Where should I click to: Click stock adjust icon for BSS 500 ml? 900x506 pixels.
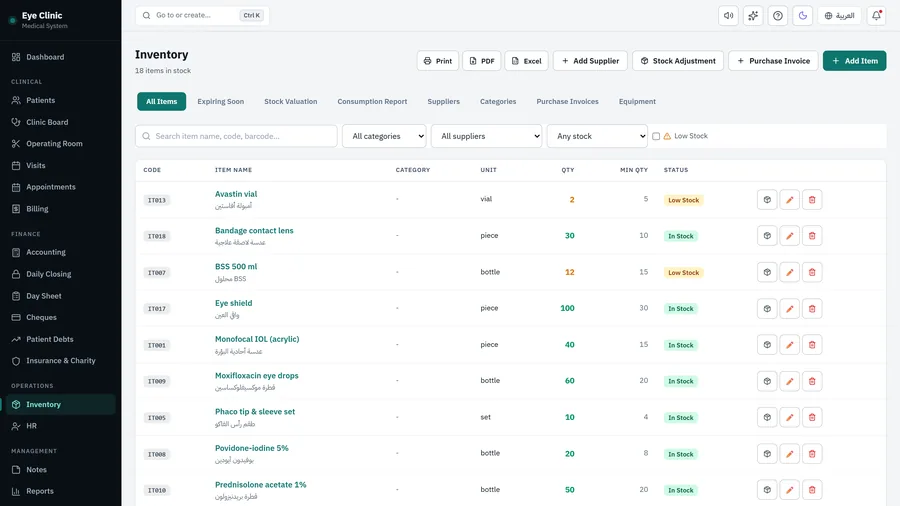click(767, 272)
